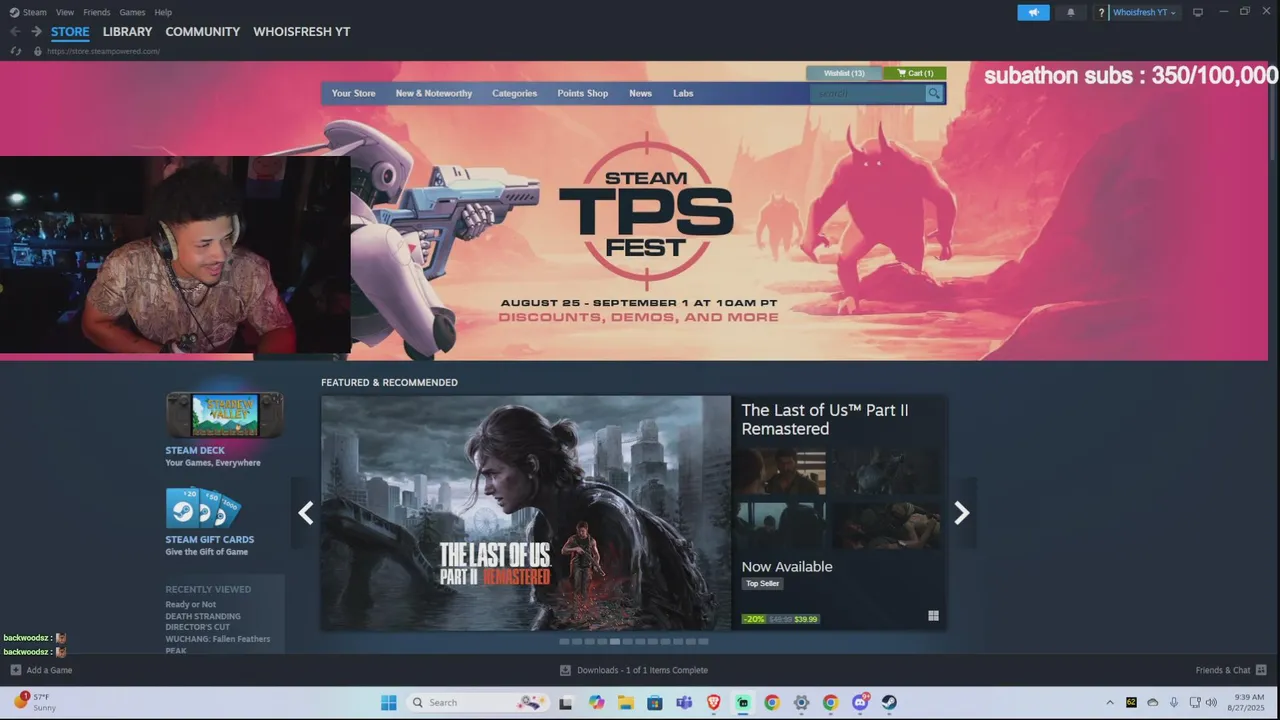Expand Whoisfresh YT account dropdown

click(x=1144, y=12)
